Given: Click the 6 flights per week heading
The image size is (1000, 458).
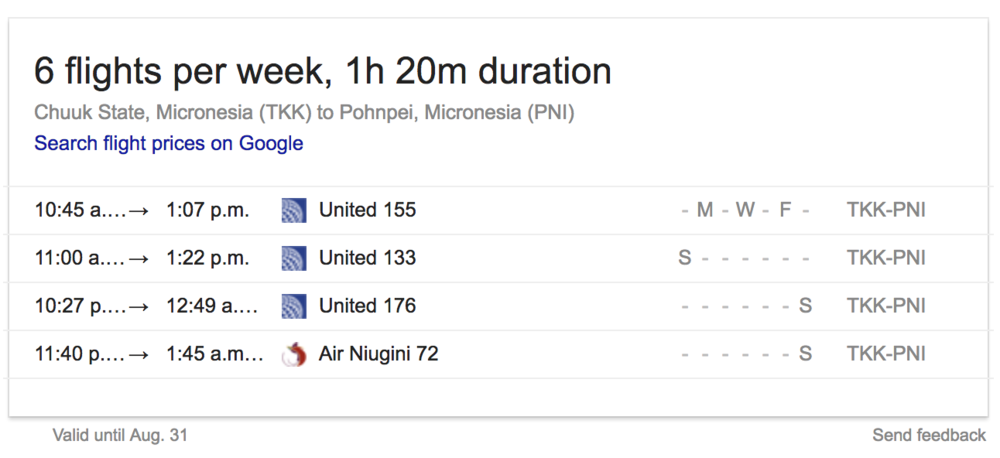Looking at the screenshot, I should point(322,71).
